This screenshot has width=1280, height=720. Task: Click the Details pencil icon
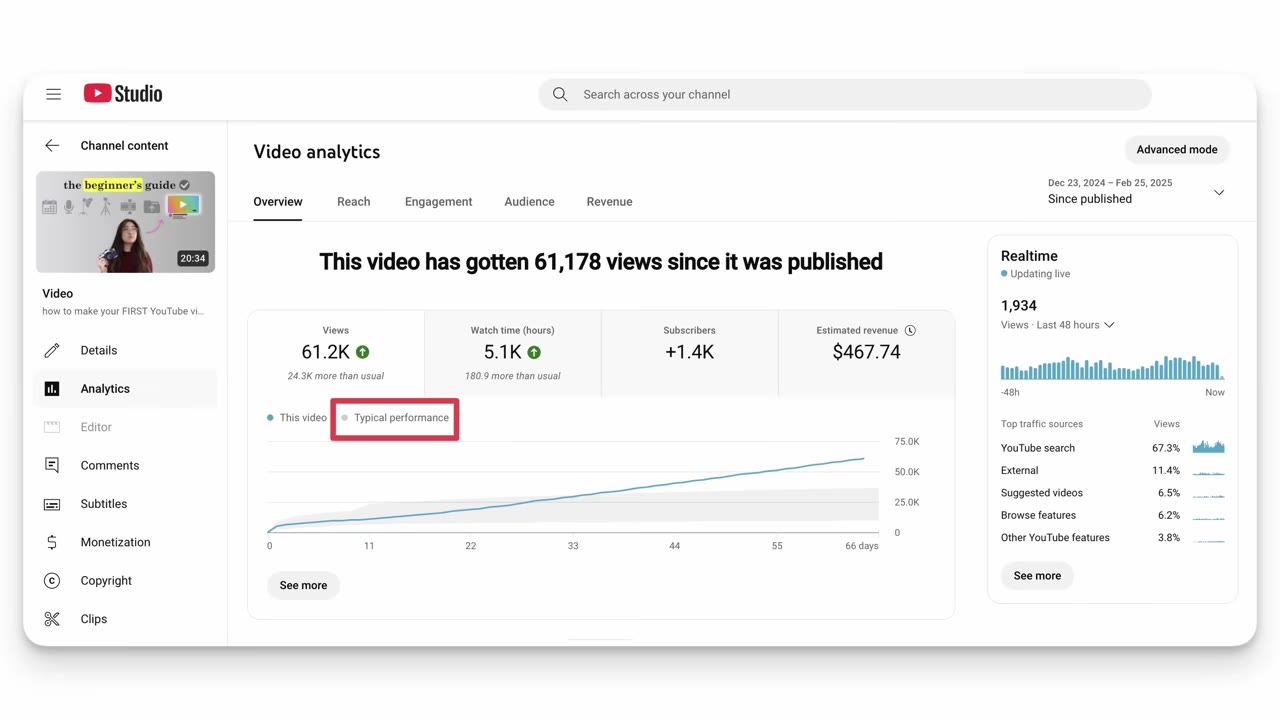coord(52,351)
